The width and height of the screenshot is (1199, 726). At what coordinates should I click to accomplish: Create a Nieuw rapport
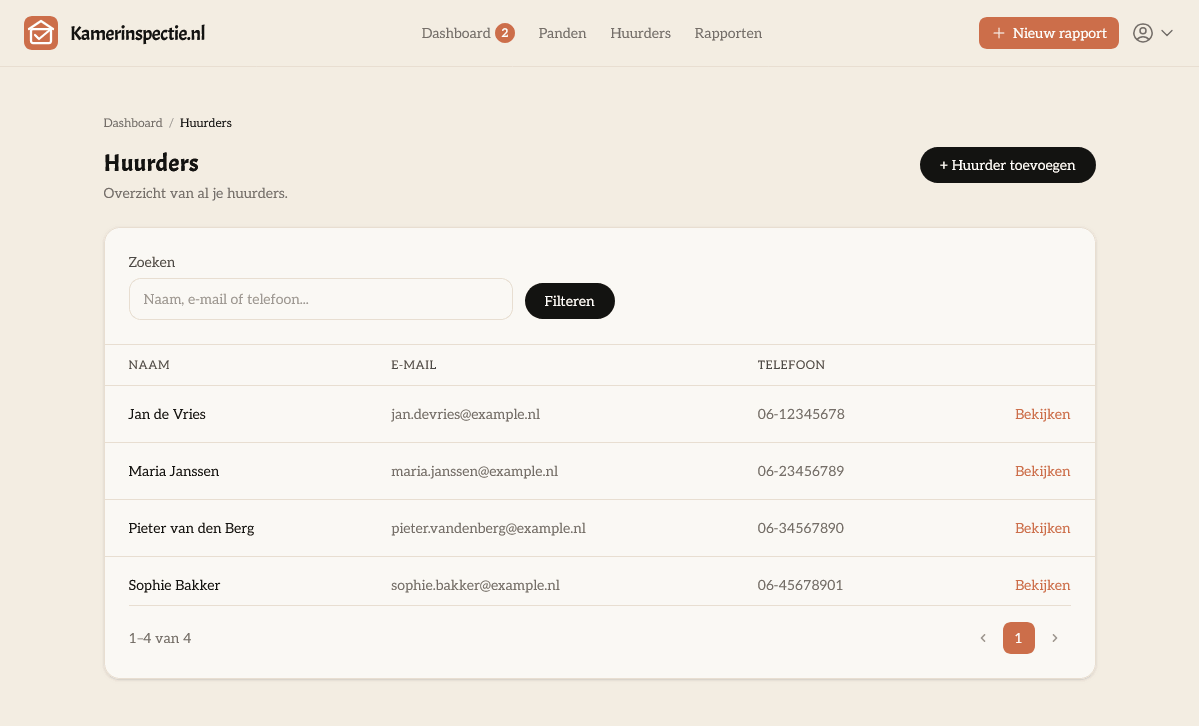[1048, 33]
